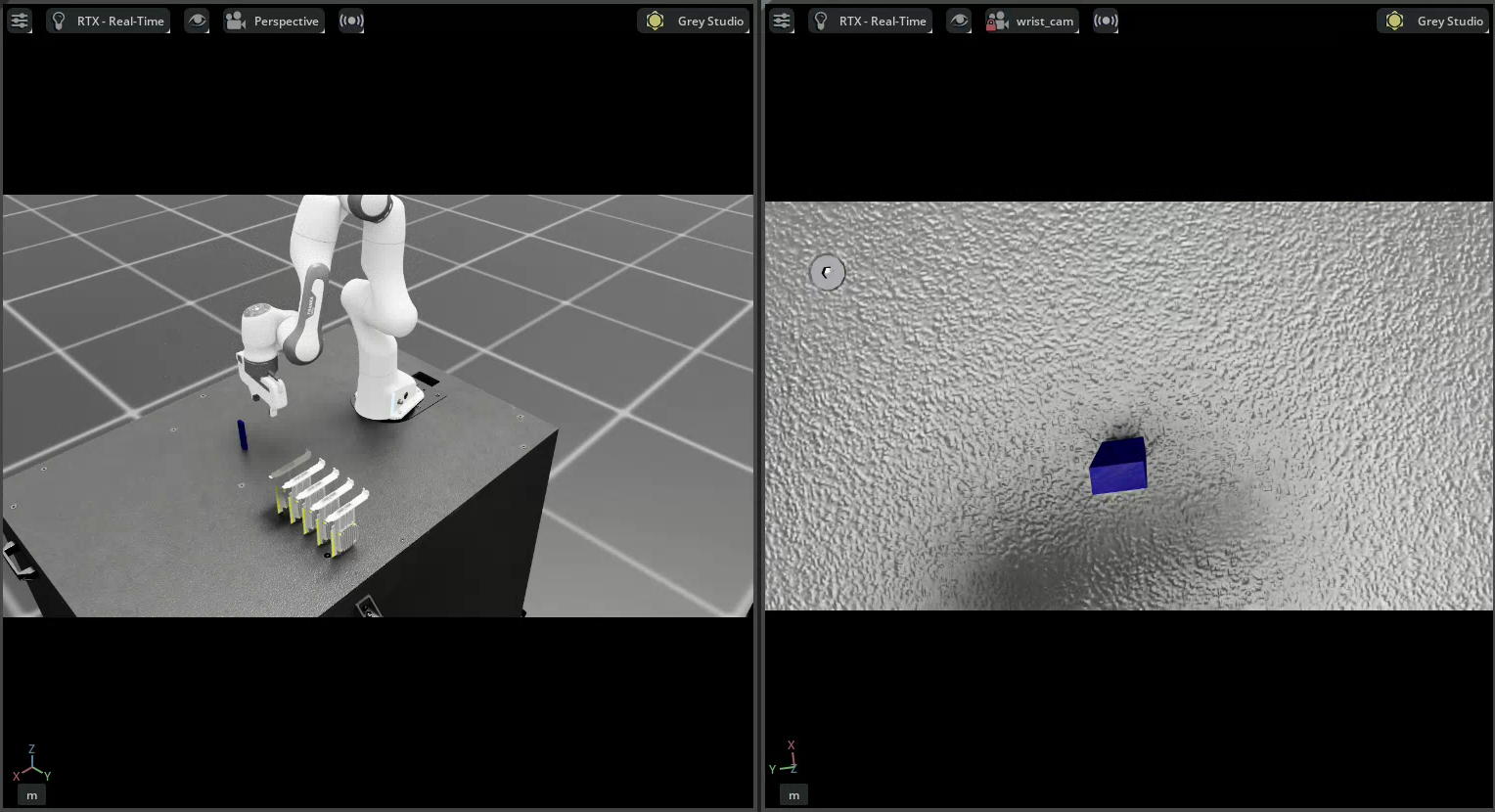Open Perspective camera dropdown
The height and width of the screenshot is (812, 1495).
click(273, 21)
